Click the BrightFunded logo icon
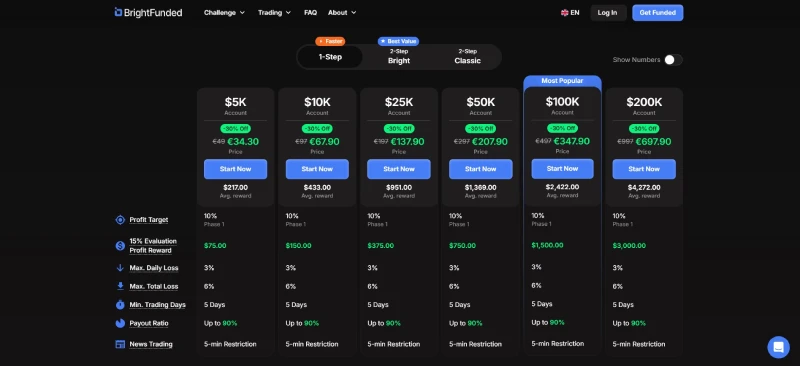Viewport: 800px width, 366px height. pyautogui.click(x=118, y=12)
